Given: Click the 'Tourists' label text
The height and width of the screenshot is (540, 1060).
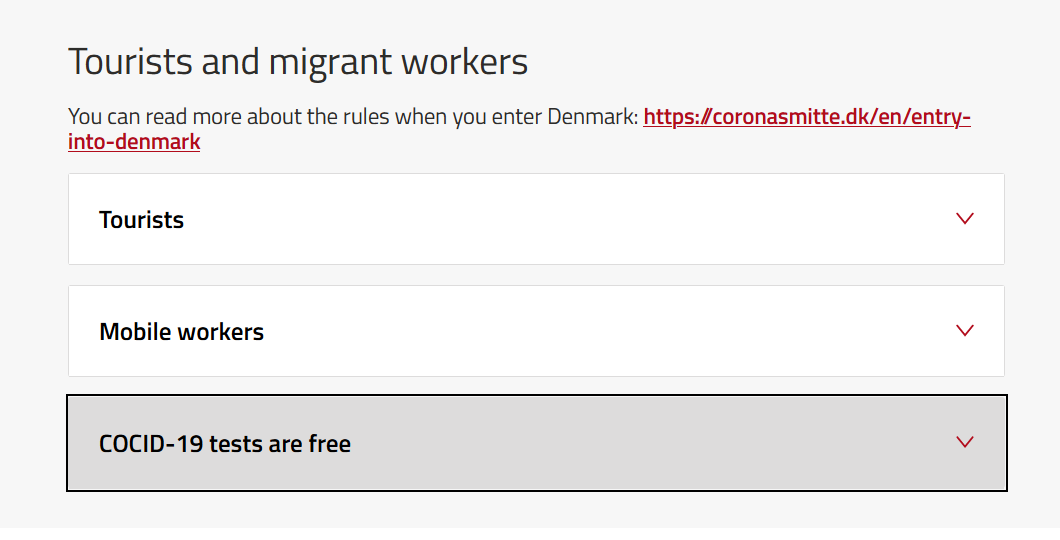Looking at the screenshot, I should click(x=141, y=220).
